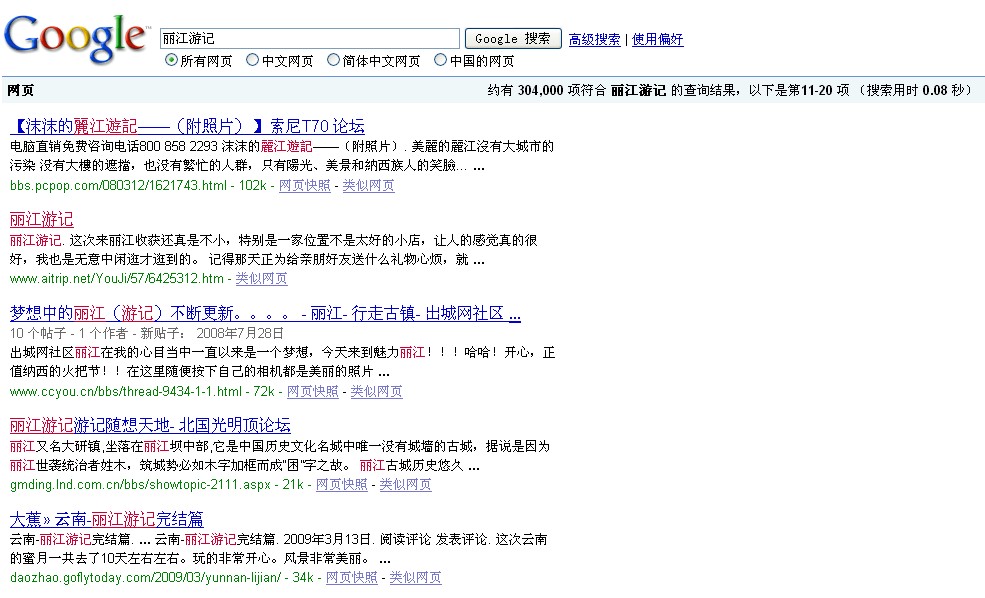Open the 高级搜索 link

(594, 39)
